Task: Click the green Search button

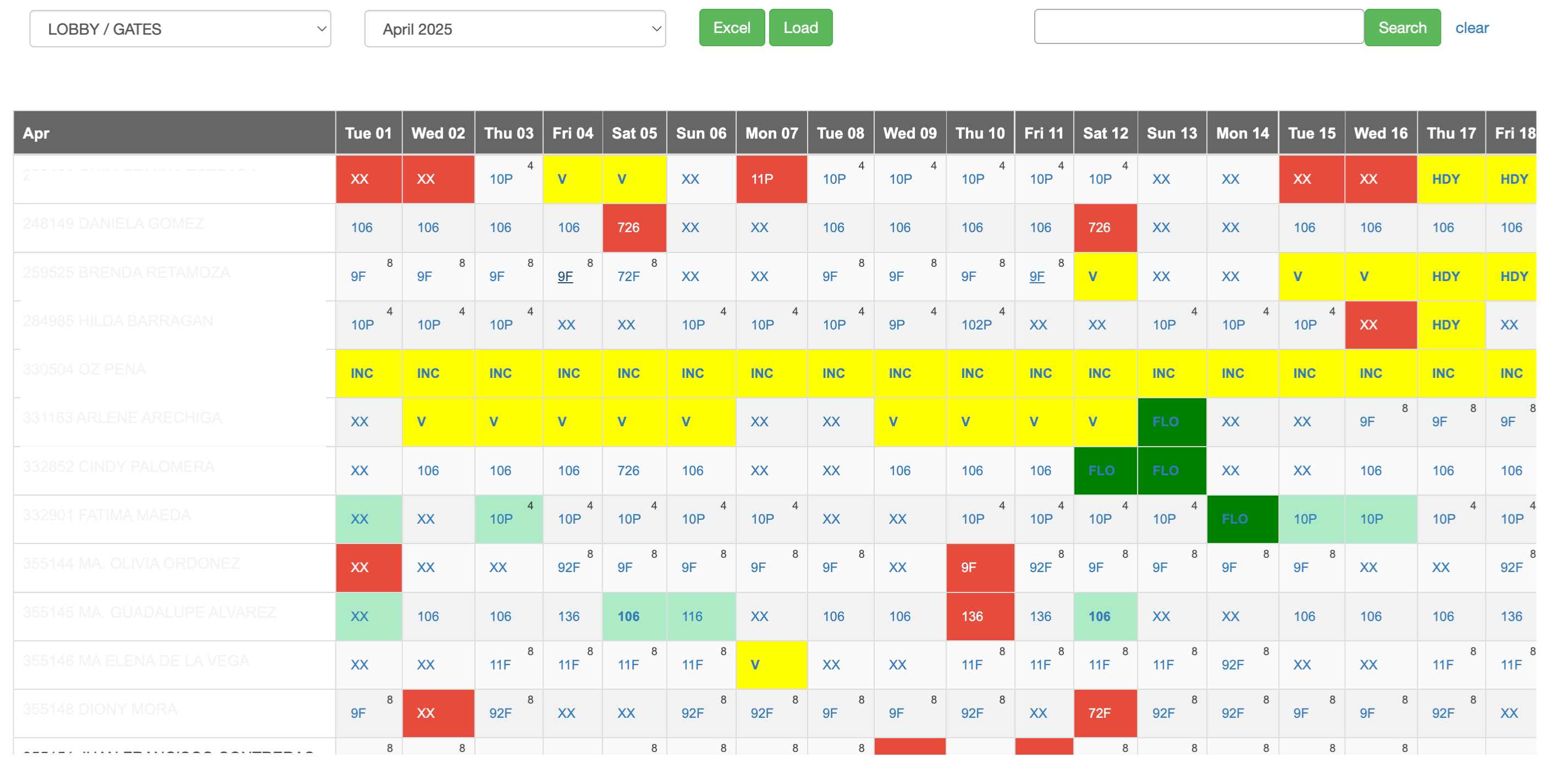Action: coord(1402,28)
